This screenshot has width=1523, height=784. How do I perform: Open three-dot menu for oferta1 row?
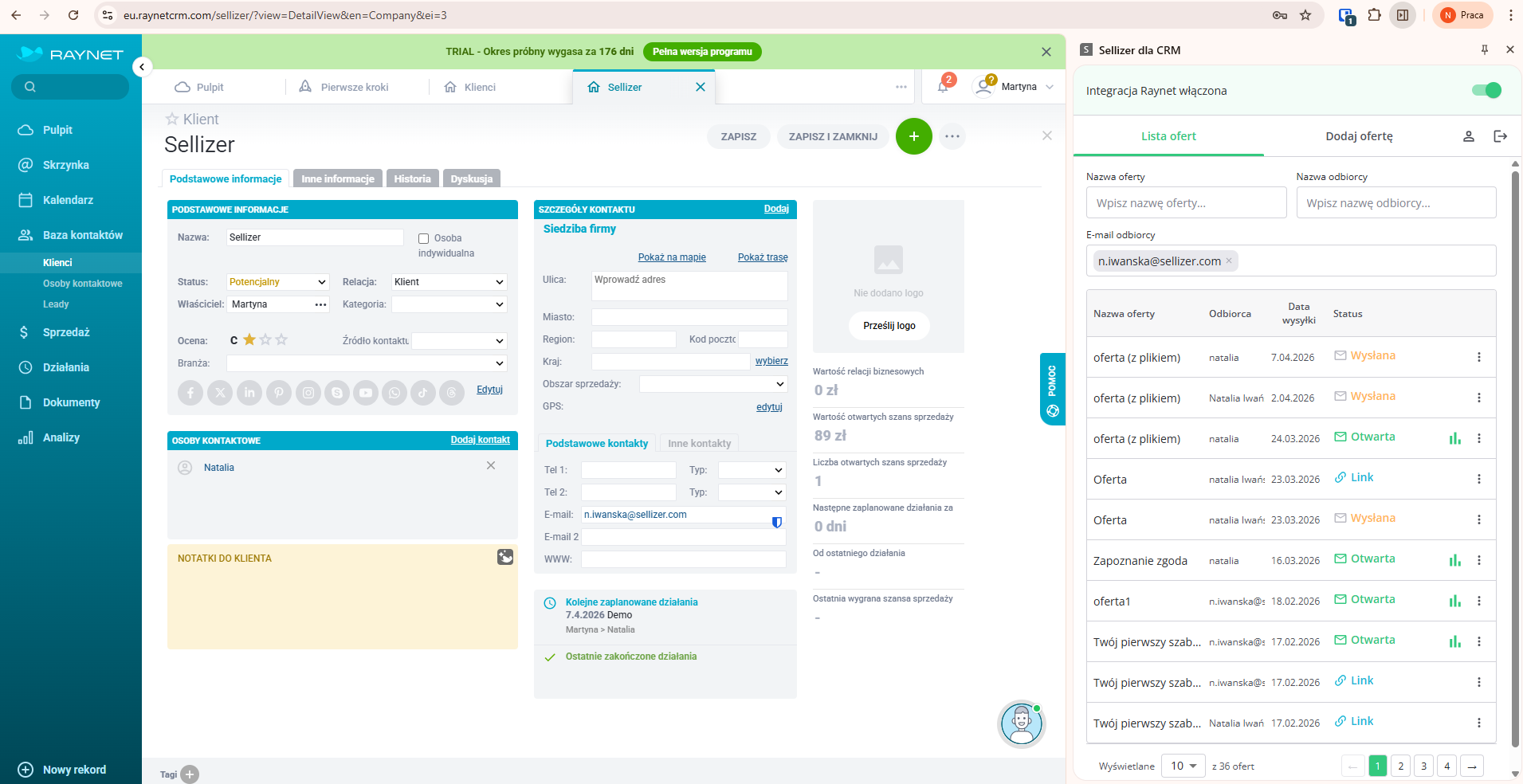click(1478, 601)
